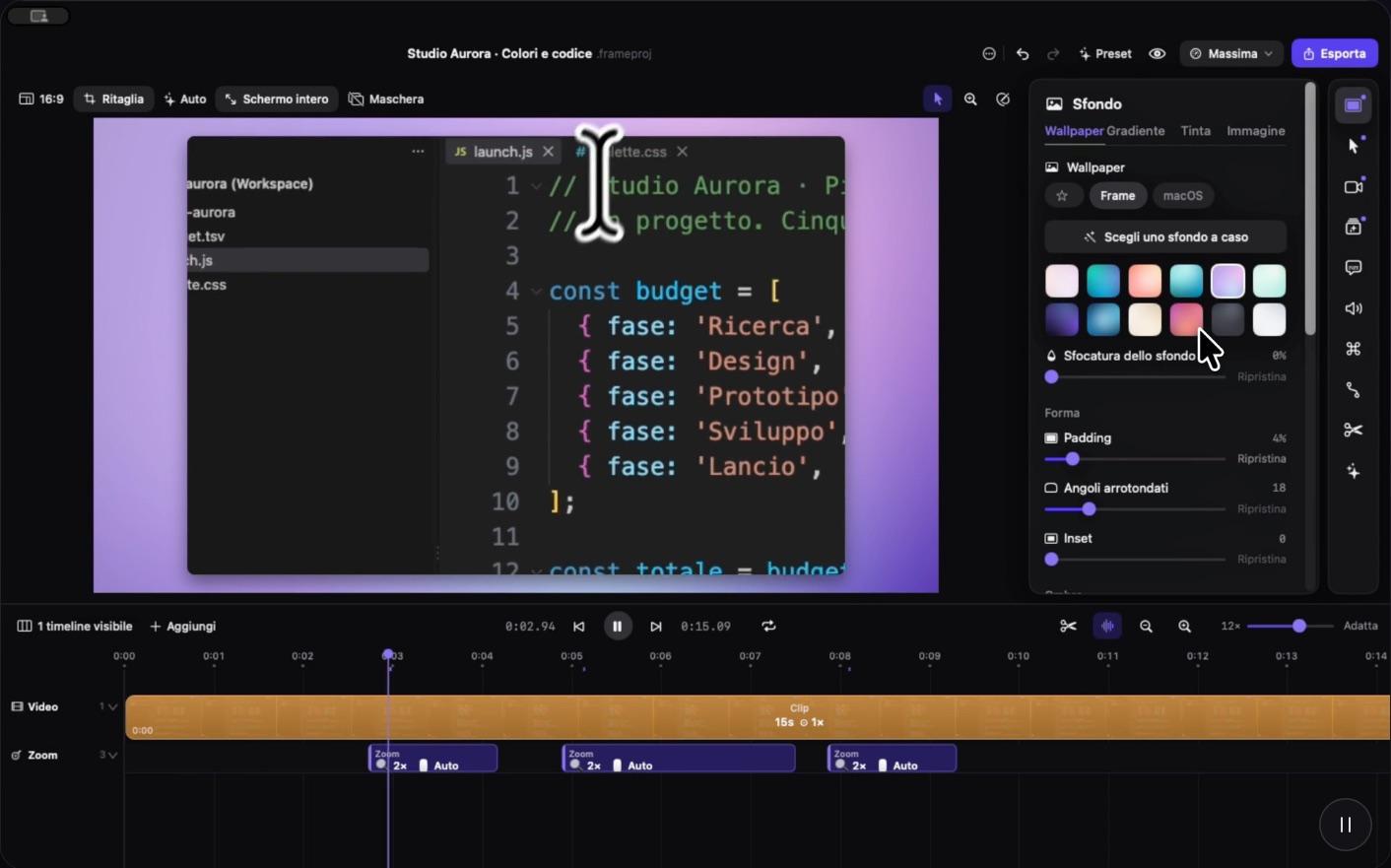Click the circular annotate tool above preview

1003,100
